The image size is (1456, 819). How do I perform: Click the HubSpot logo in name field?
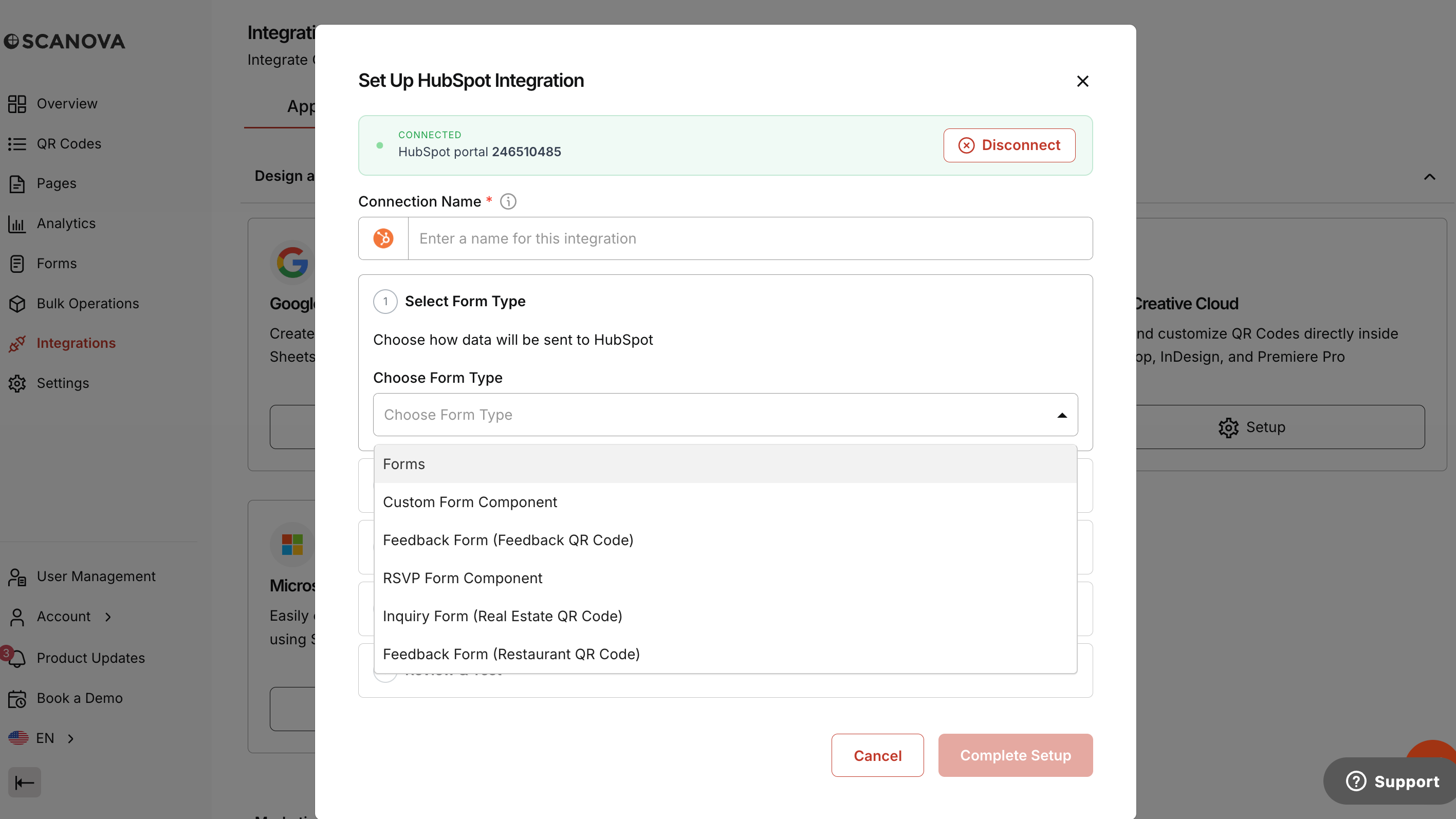[383, 238]
